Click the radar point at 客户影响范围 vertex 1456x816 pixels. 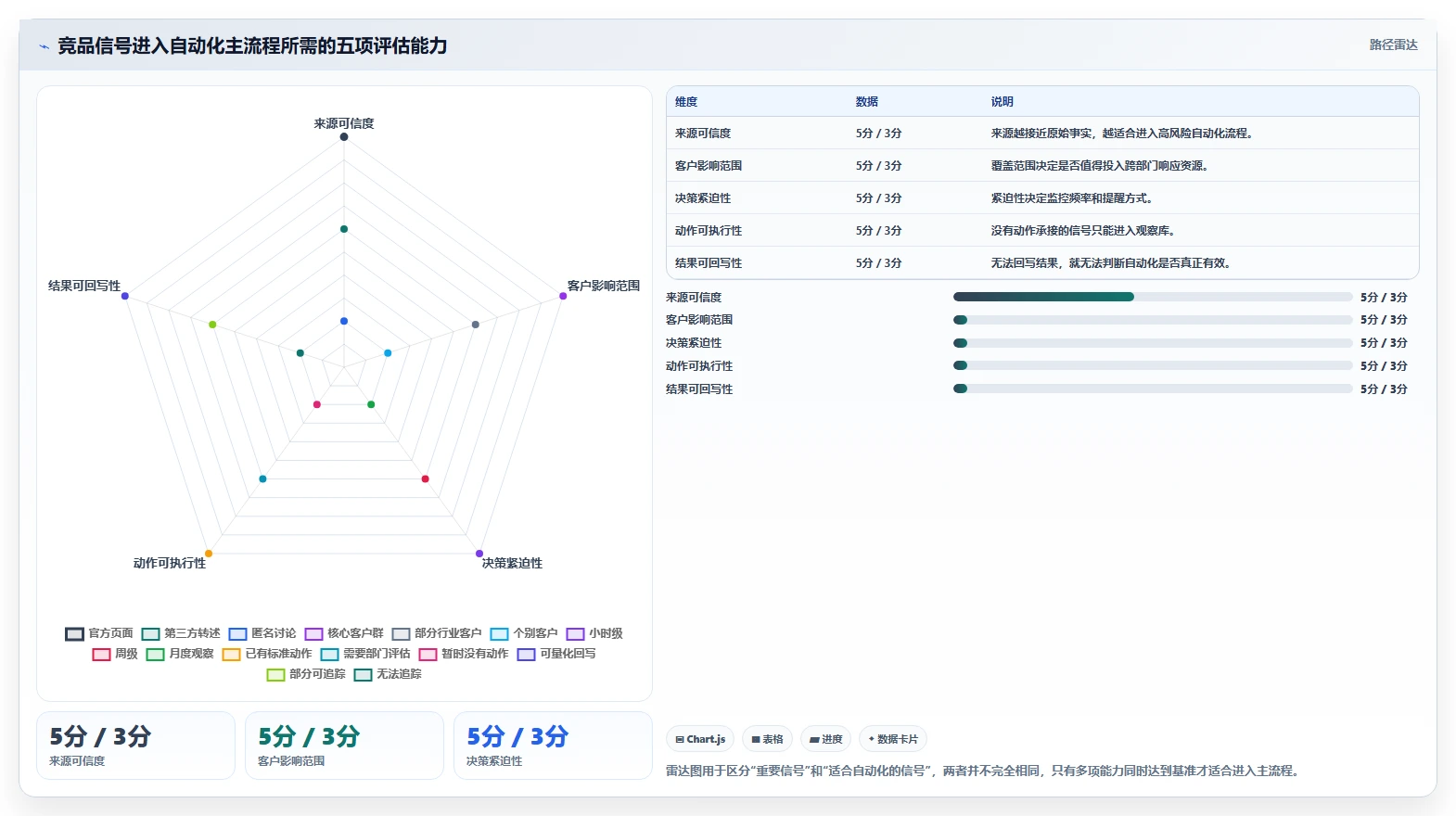point(563,296)
